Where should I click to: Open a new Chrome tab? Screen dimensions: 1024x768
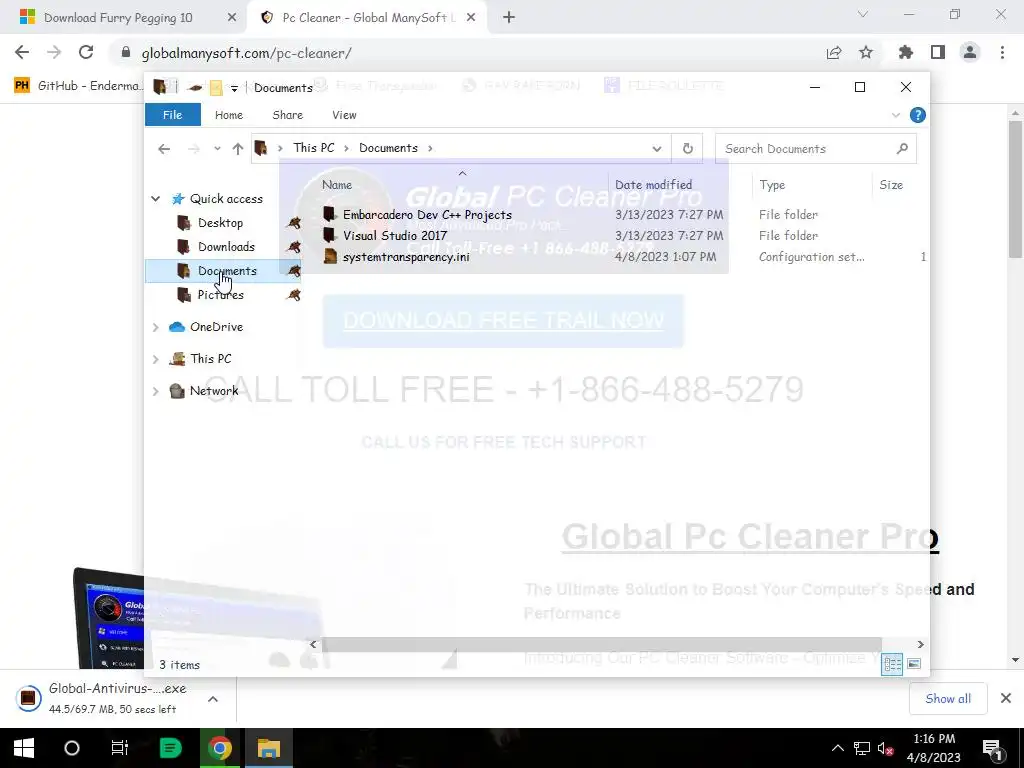(509, 18)
